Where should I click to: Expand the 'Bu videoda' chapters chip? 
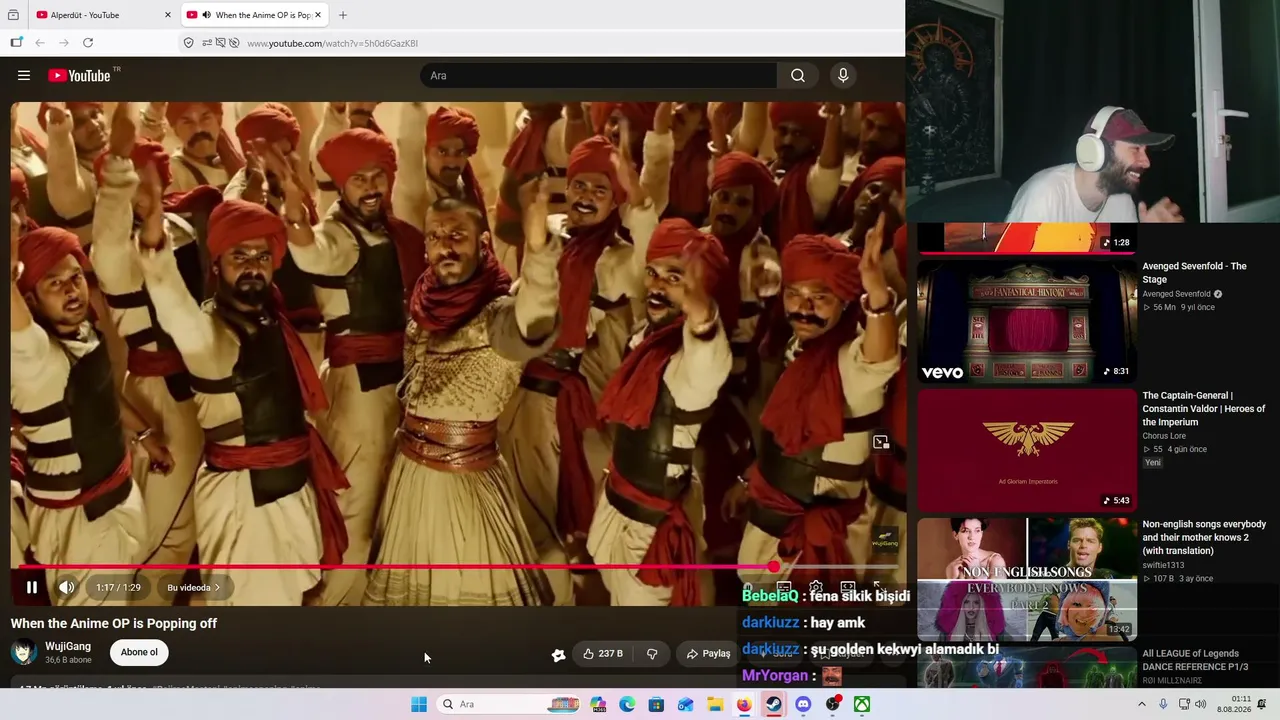tap(194, 588)
